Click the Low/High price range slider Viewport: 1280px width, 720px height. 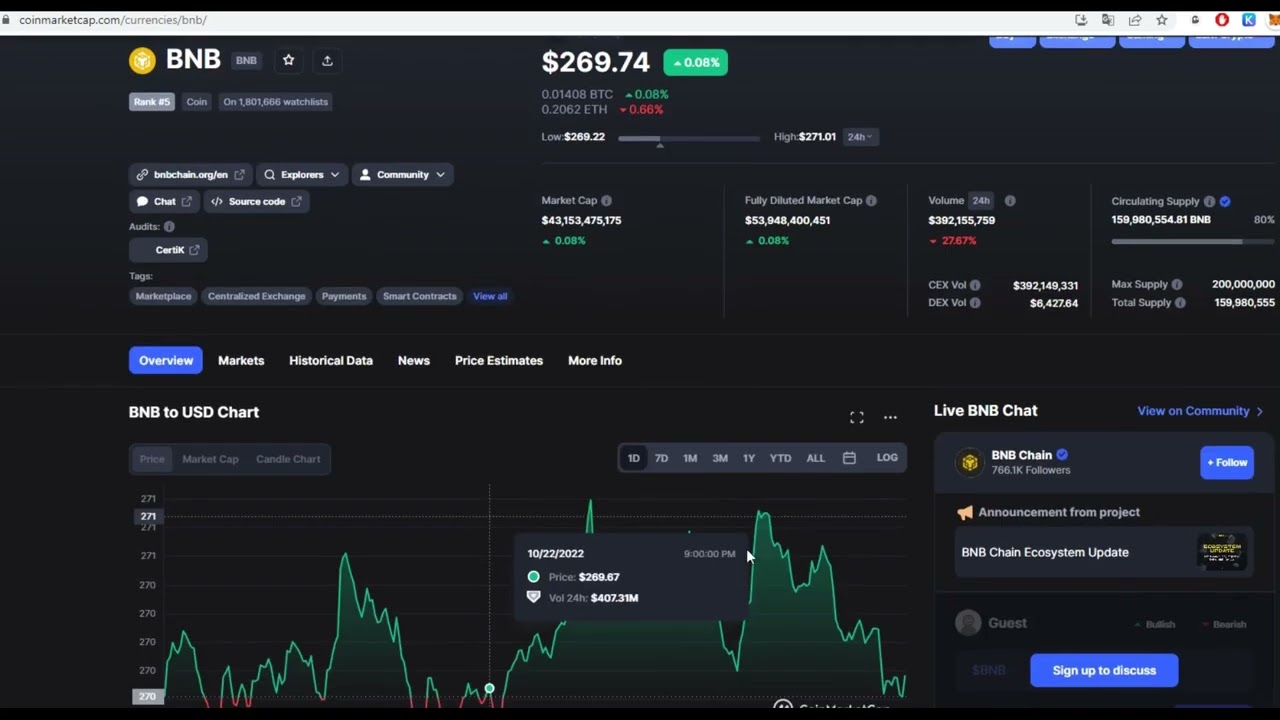coord(689,138)
